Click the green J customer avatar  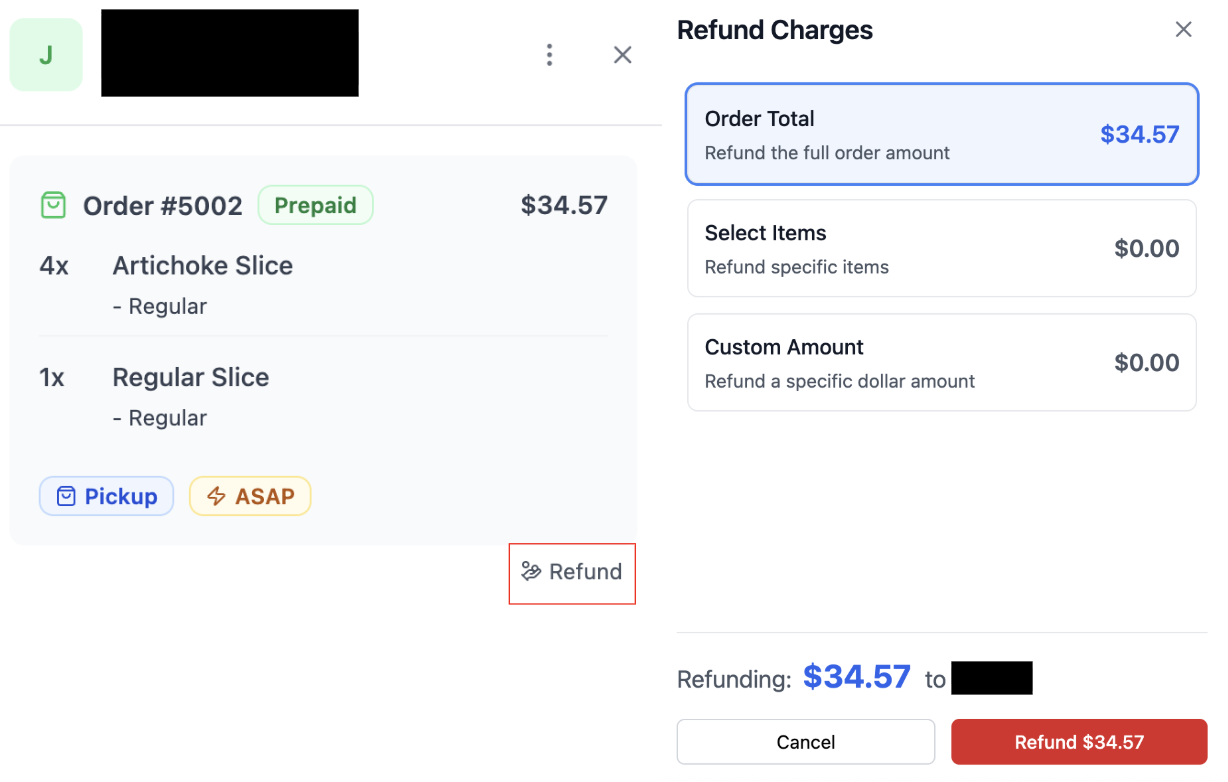tap(46, 55)
